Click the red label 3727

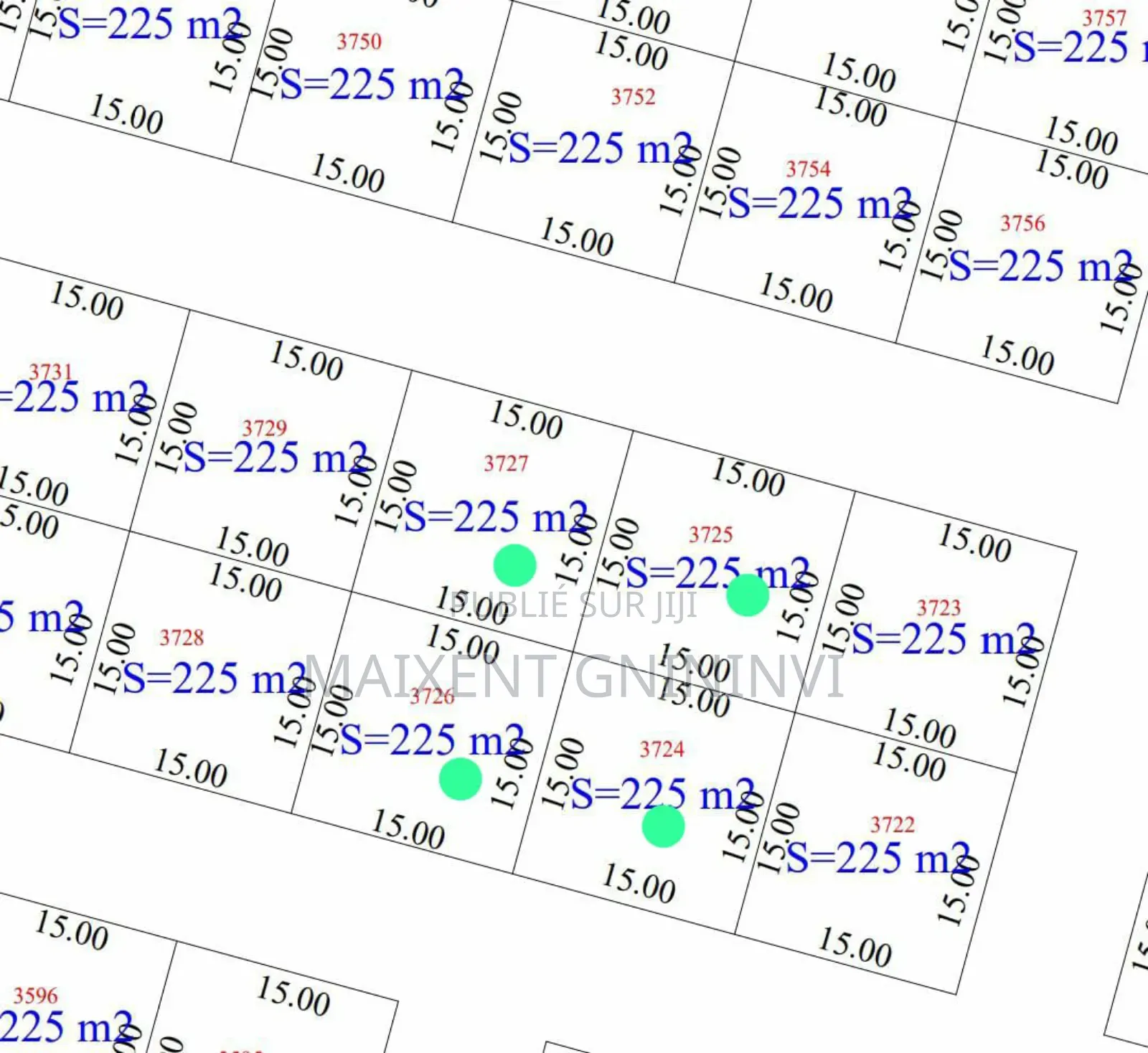[506, 464]
